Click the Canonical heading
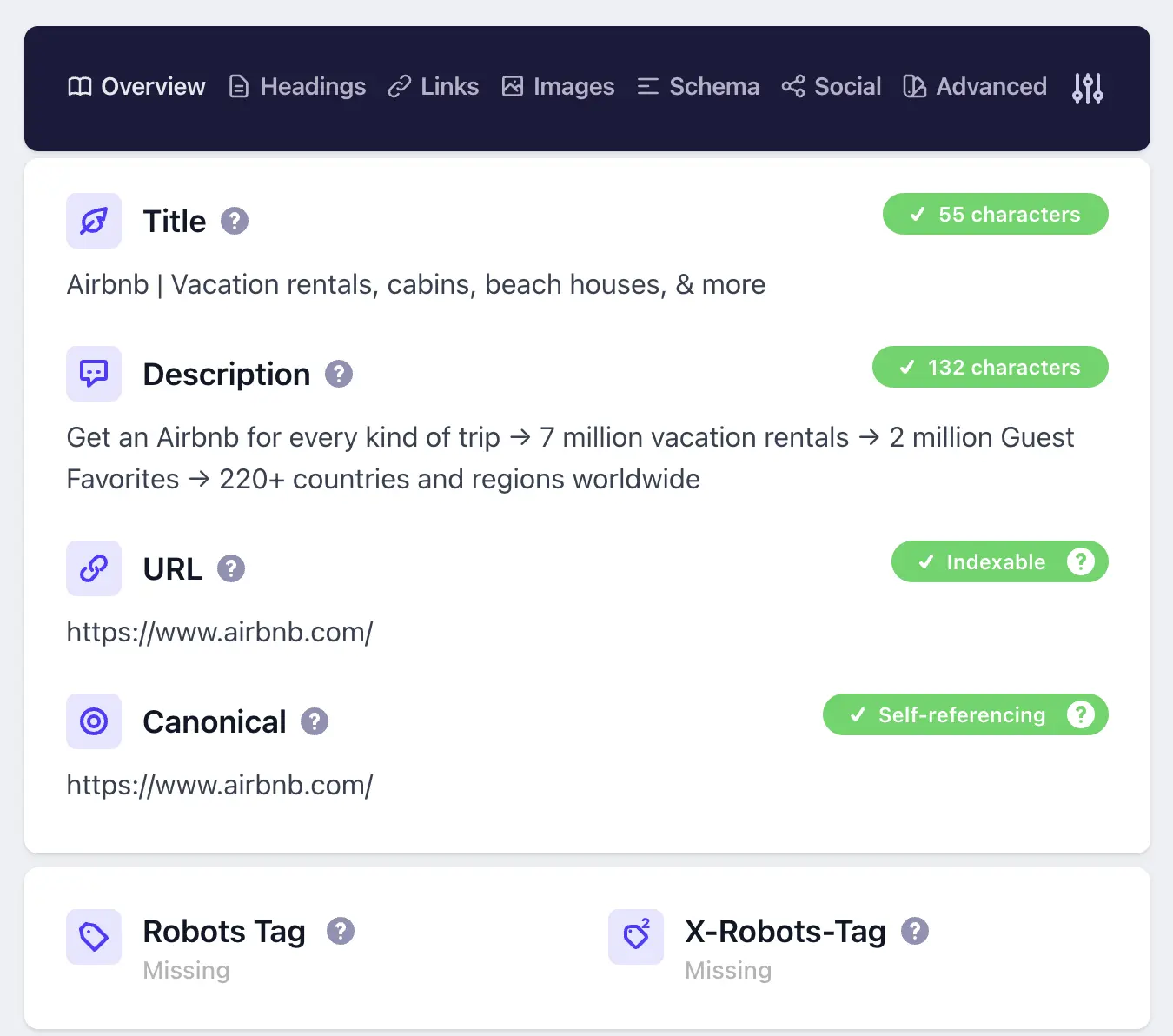The height and width of the screenshot is (1036, 1173). [215, 721]
